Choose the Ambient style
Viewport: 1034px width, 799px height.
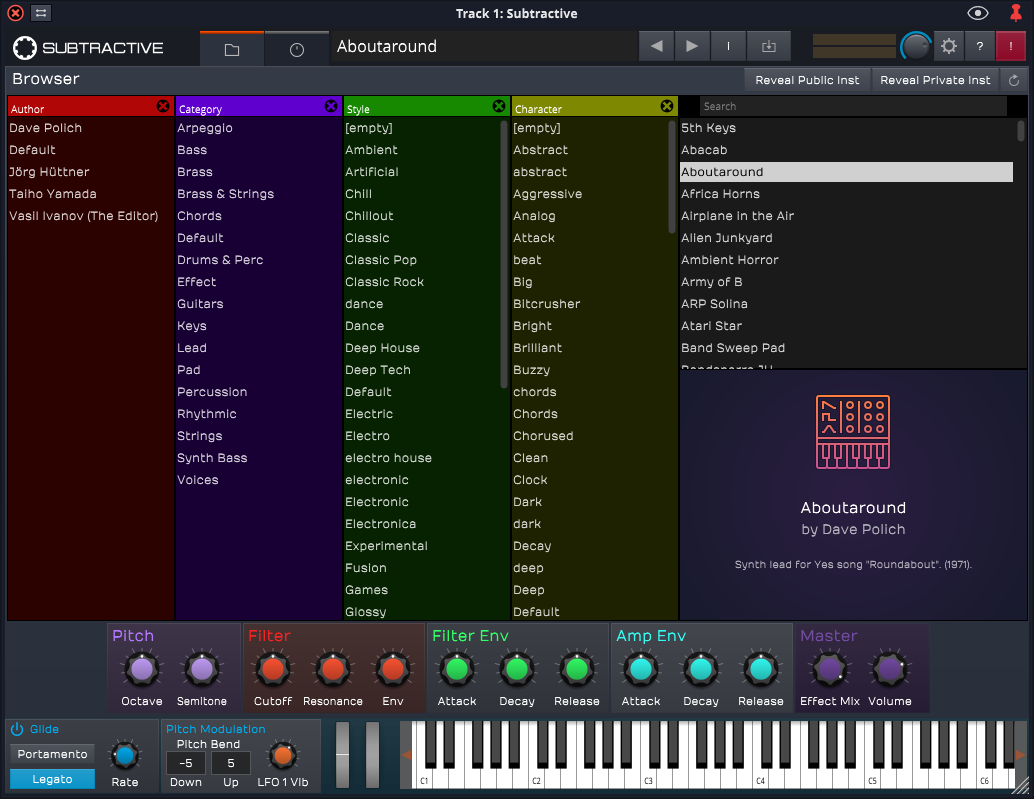click(x=371, y=150)
